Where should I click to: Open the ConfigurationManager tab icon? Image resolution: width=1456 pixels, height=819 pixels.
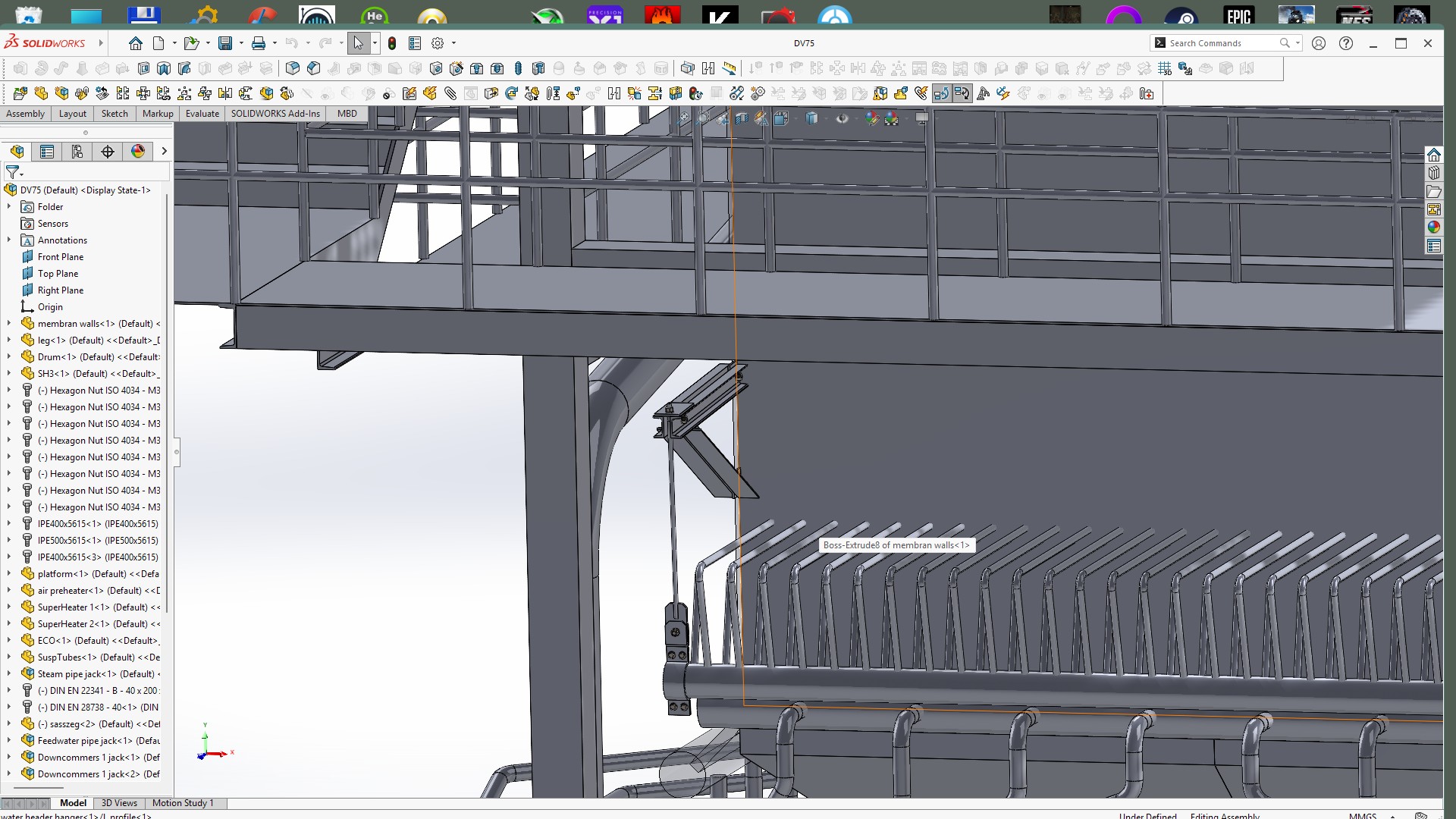click(77, 152)
